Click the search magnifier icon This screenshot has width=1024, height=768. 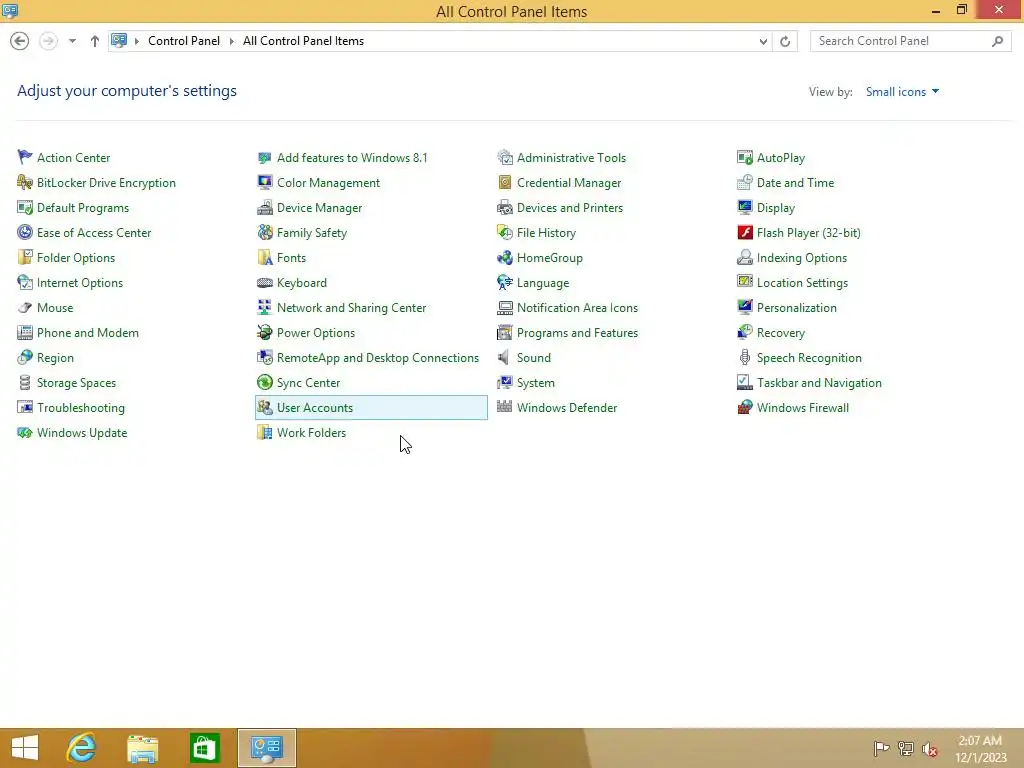pyautogui.click(x=997, y=41)
